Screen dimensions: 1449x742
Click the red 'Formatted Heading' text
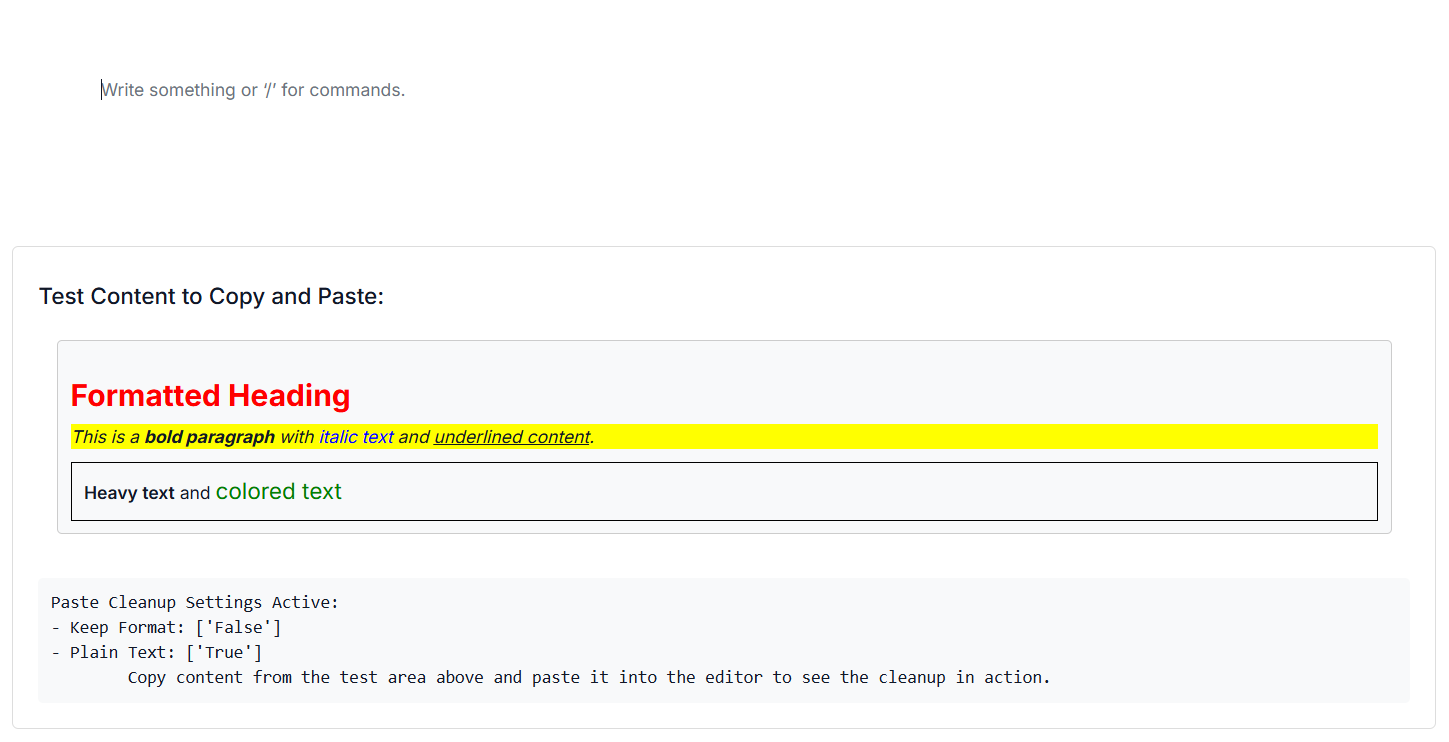(210, 396)
